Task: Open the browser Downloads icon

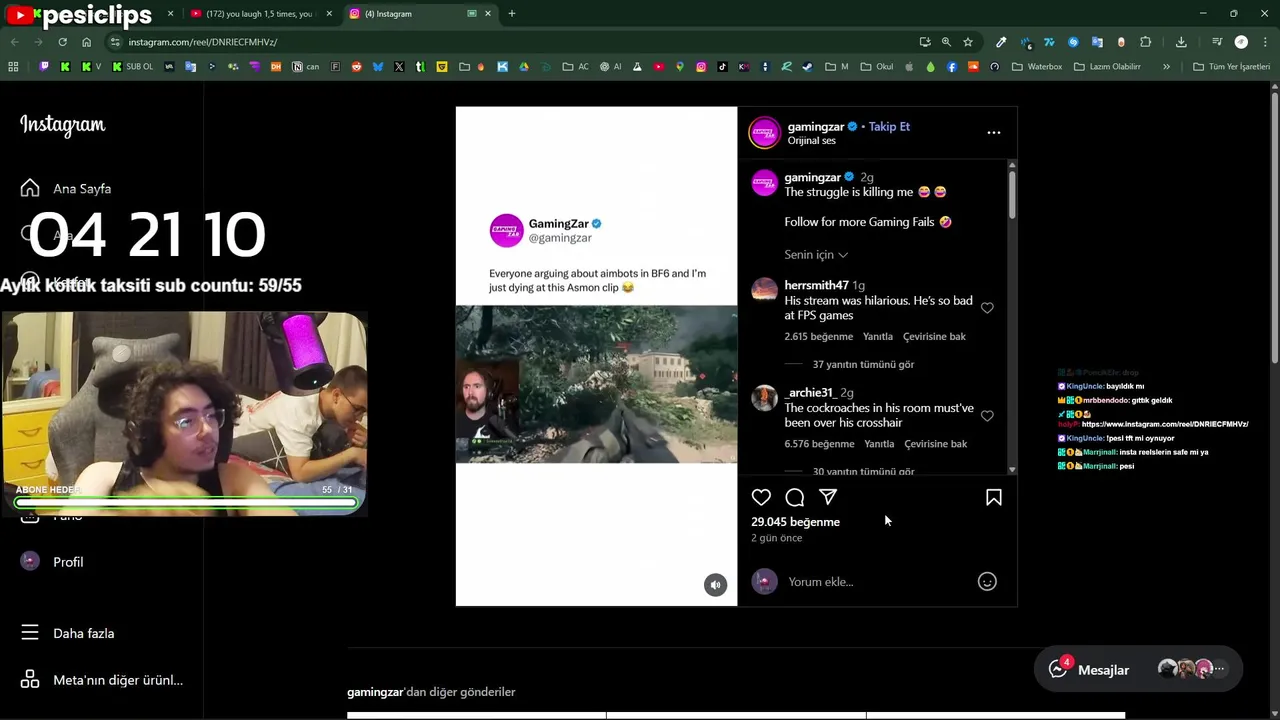Action: tap(1181, 42)
